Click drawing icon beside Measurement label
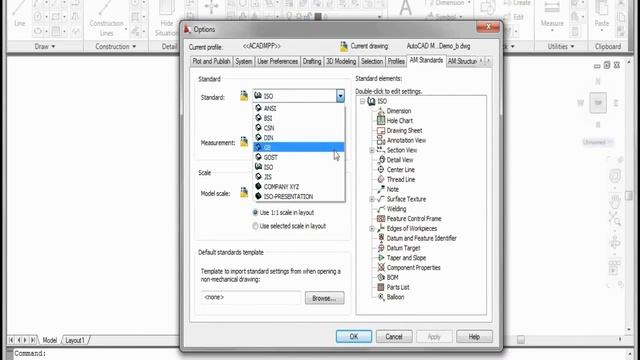This screenshot has width=640, height=360. click(x=244, y=142)
